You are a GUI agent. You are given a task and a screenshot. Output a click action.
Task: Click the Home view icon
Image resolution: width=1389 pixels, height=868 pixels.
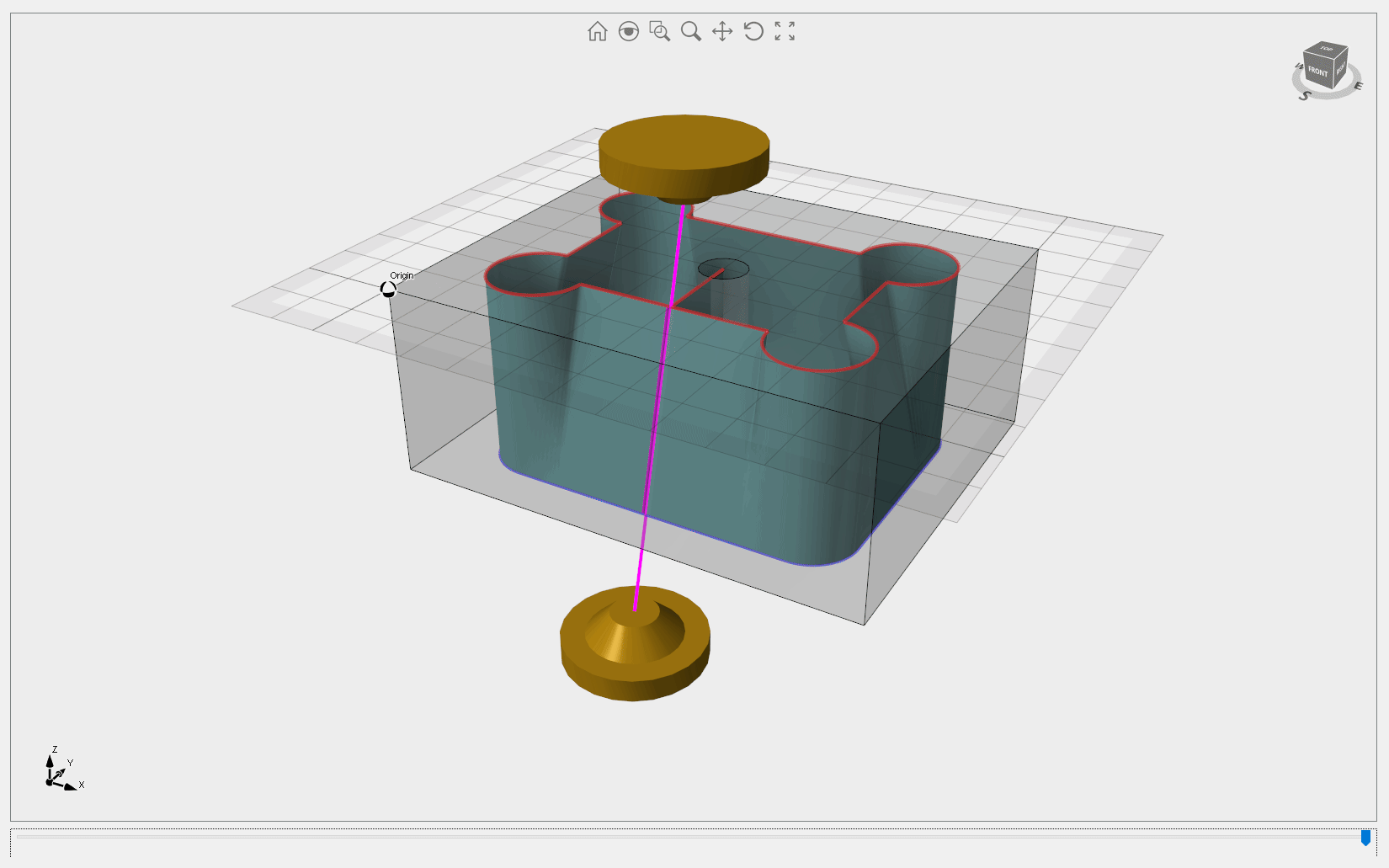click(597, 32)
